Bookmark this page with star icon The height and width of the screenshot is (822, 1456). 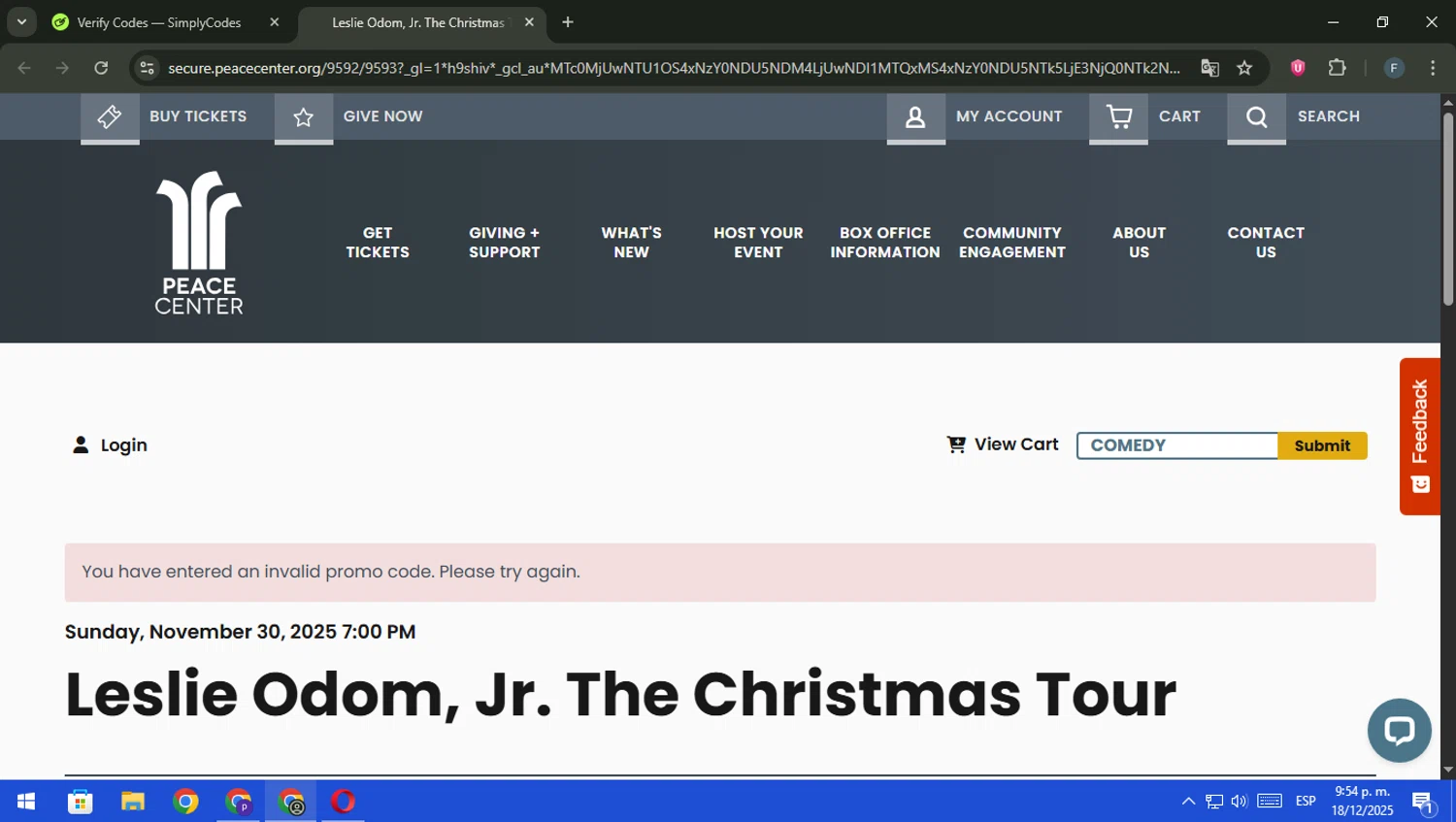(1244, 68)
